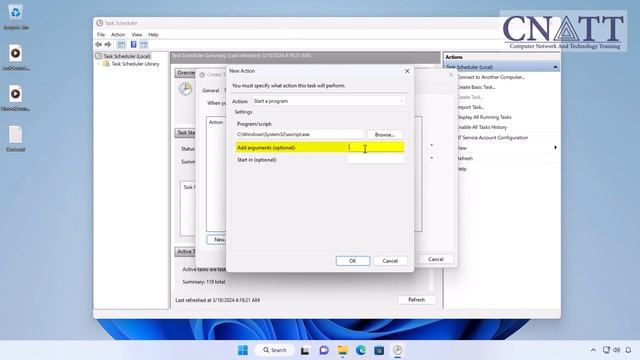Open the Action dropdown showing Start a program
640x360 pixels.
tap(328, 101)
